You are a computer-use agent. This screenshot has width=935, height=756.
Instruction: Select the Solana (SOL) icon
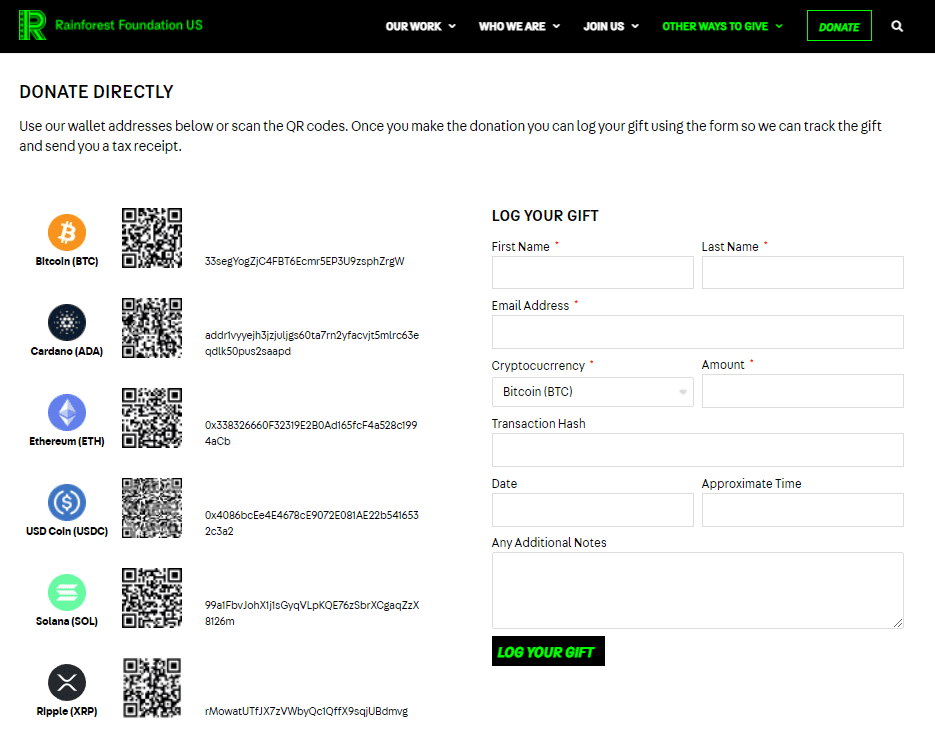(66, 592)
